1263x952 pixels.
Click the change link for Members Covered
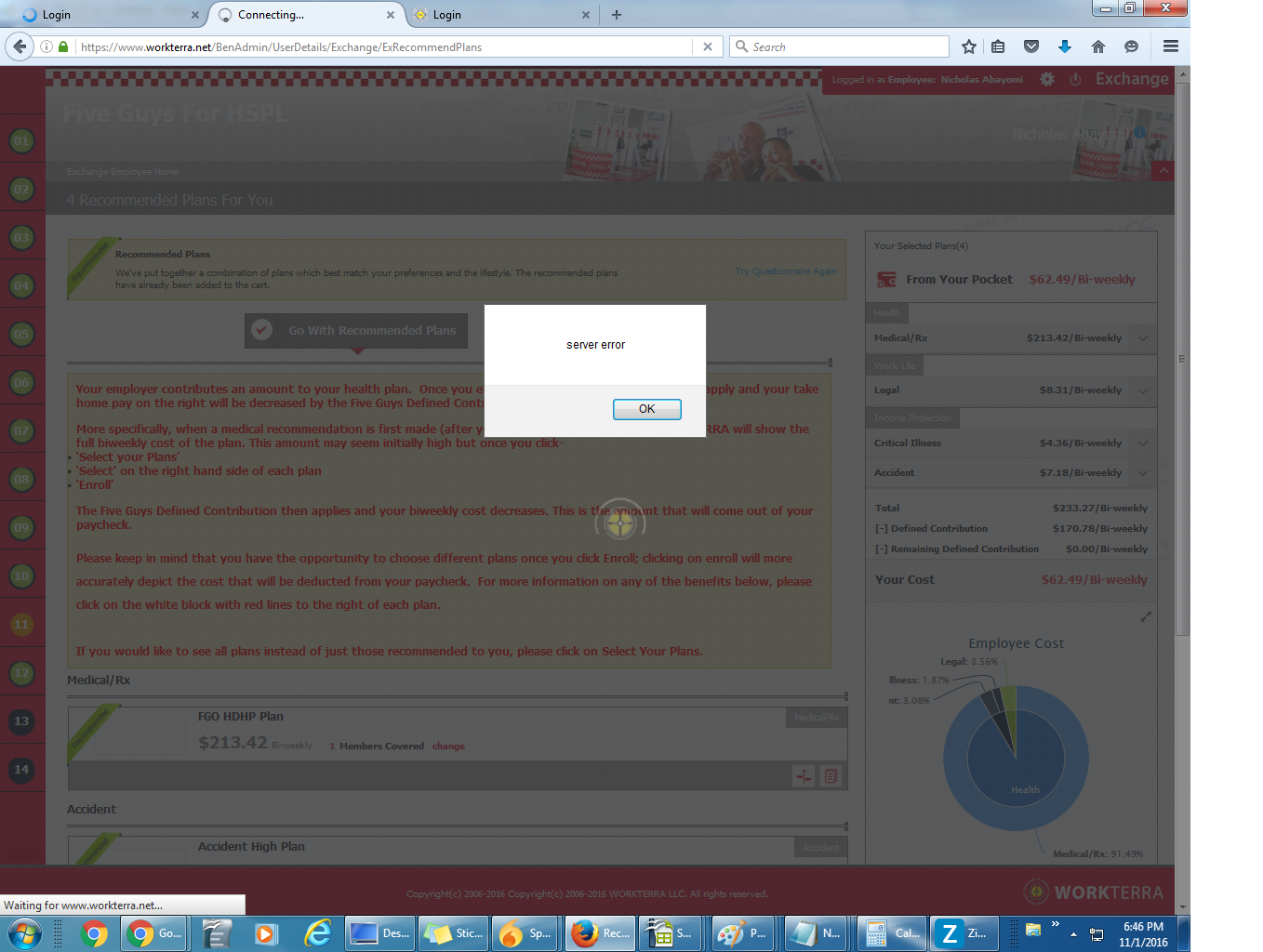tap(448, 747)
